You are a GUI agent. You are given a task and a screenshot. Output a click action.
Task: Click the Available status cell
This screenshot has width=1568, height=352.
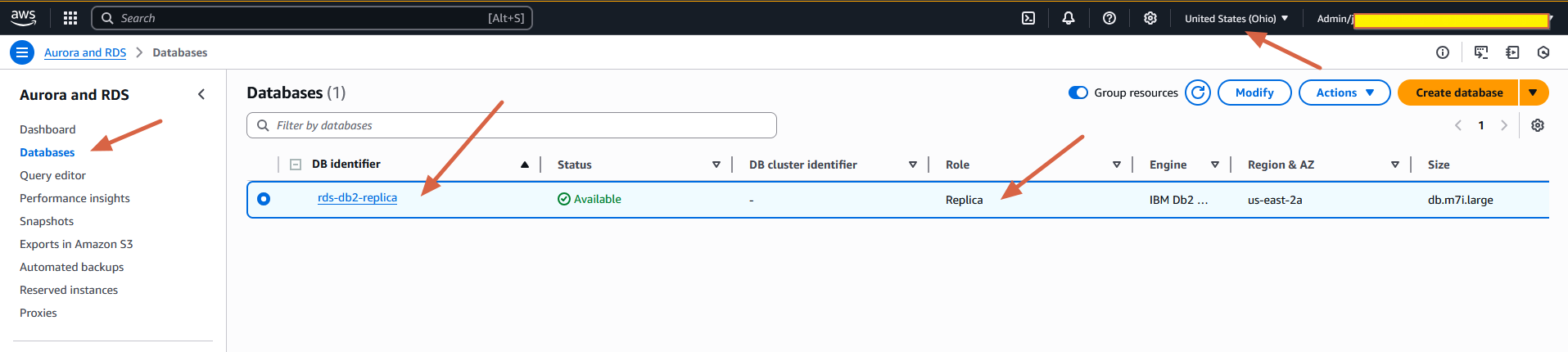click(x=590, y=199)
